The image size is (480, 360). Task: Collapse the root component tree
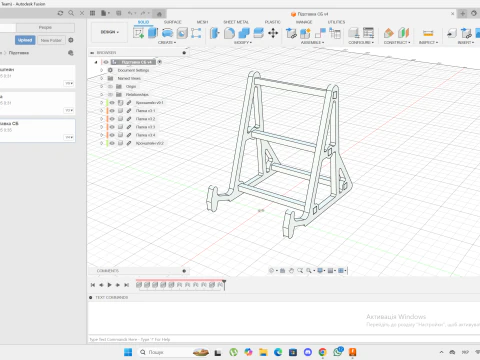96,62
